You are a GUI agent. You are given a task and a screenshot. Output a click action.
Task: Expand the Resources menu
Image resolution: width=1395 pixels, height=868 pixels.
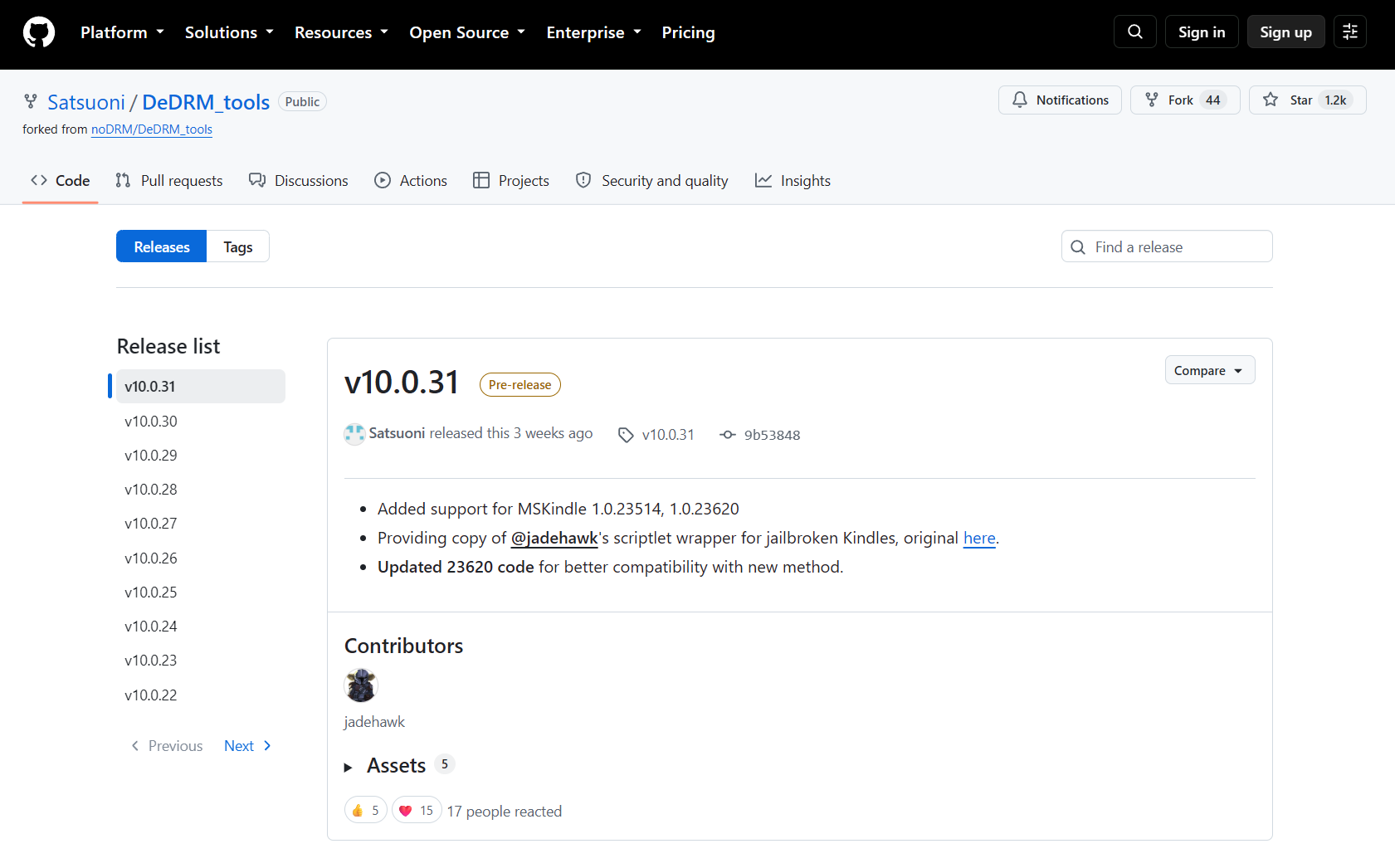point(341,32)
